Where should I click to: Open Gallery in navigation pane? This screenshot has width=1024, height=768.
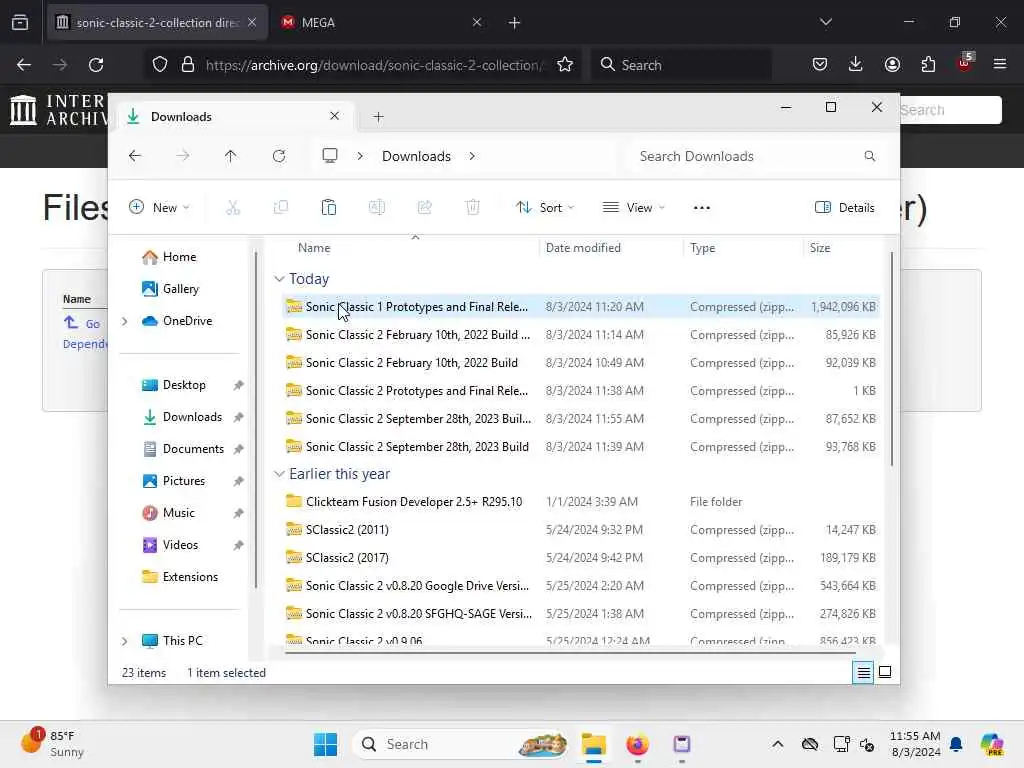(170, 289)
